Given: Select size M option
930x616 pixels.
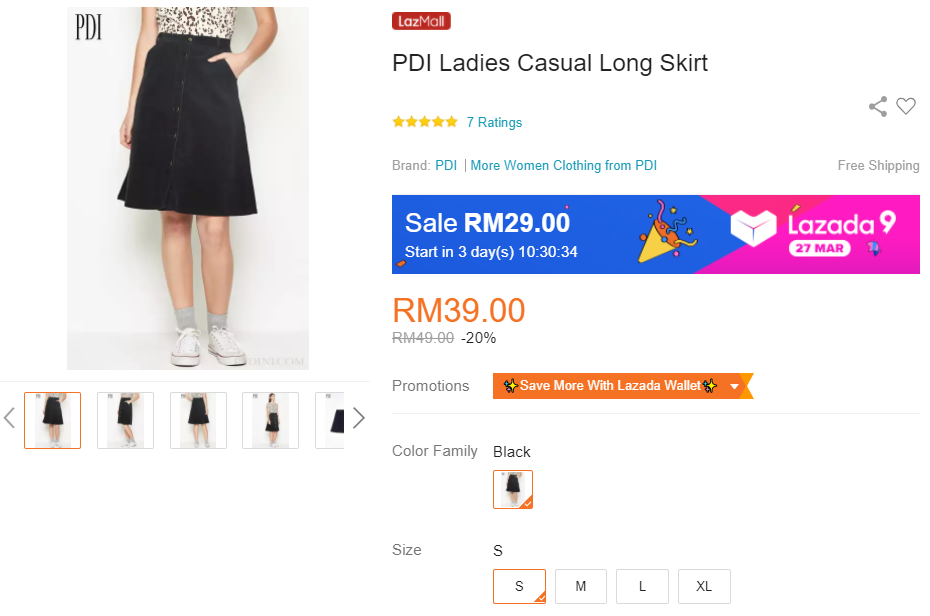Looking at the screenshot, I should (581, 587).
